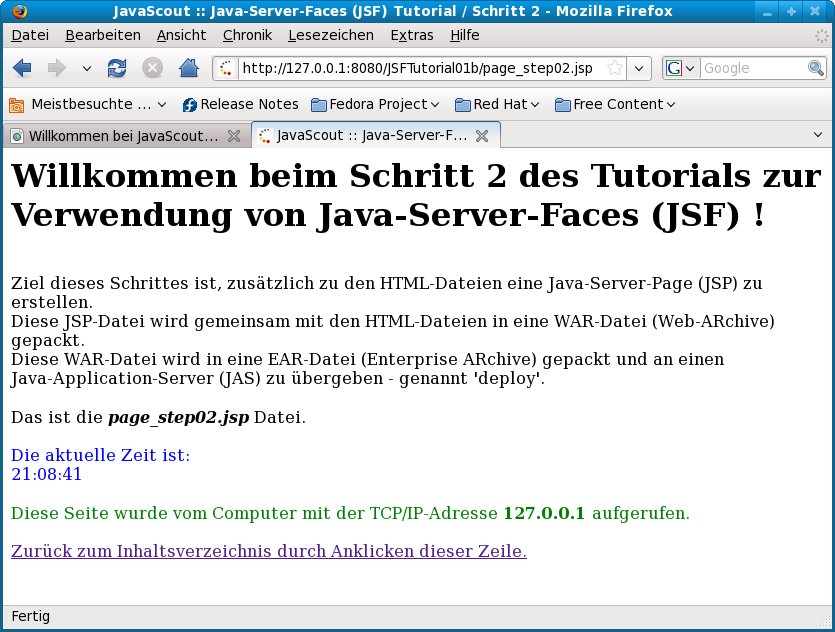Screen dimensions: 835x632
Task: Open the Release Notes bookmark
Action: click(x=240, y=104)
